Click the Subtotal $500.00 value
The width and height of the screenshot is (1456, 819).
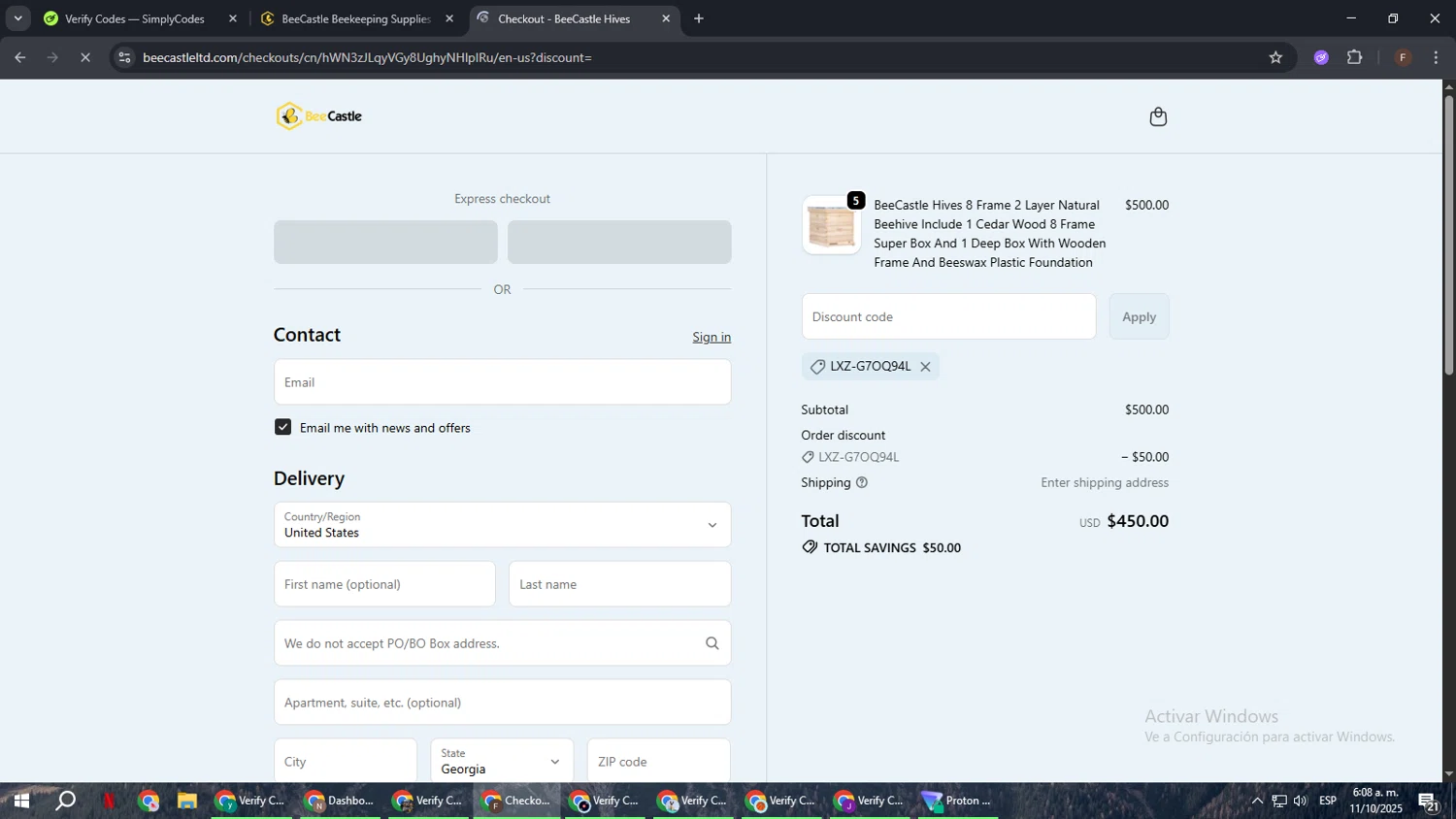(x=1146, y=409)
